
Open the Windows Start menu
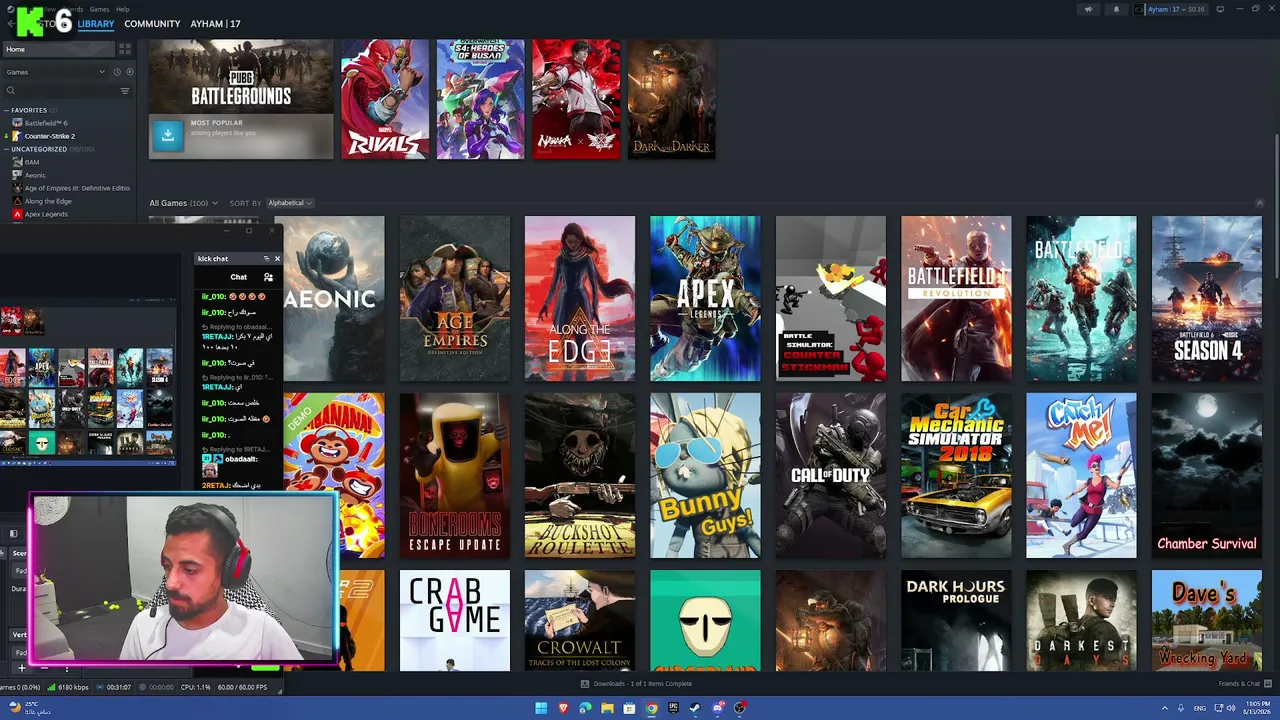[x=541, y=708]
